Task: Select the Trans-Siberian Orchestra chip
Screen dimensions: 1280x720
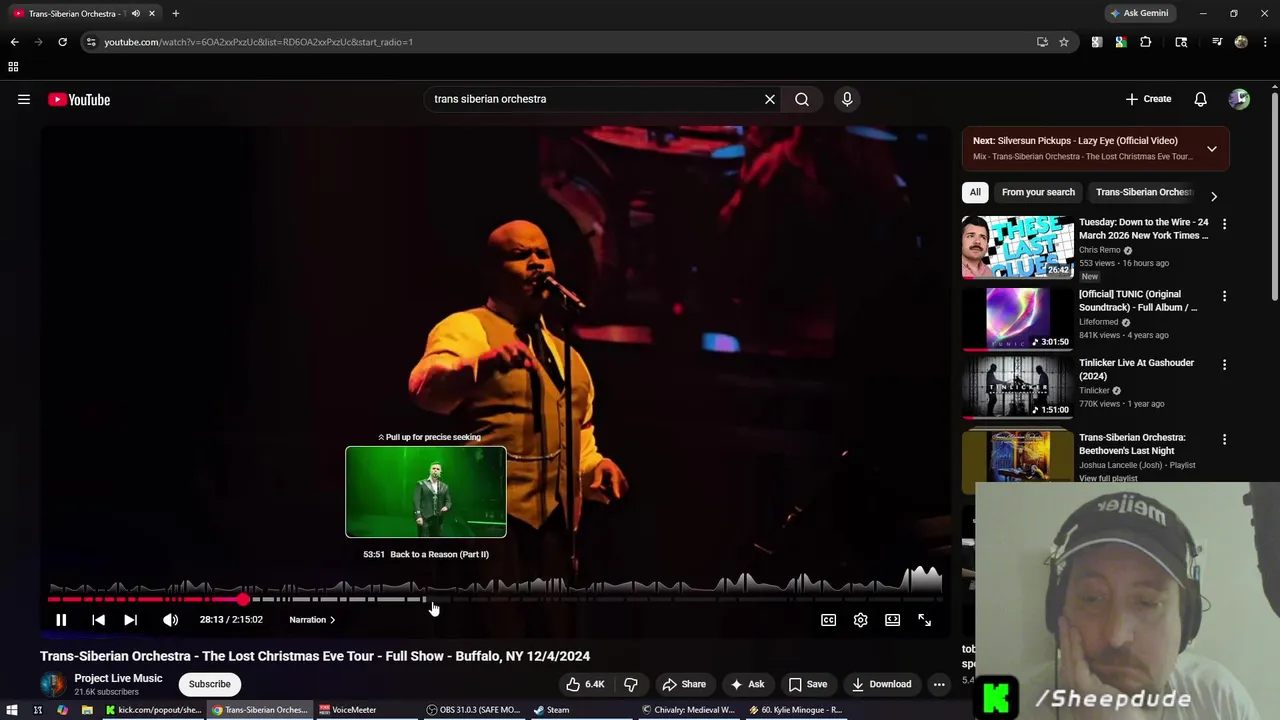Action: point(1144,192)
